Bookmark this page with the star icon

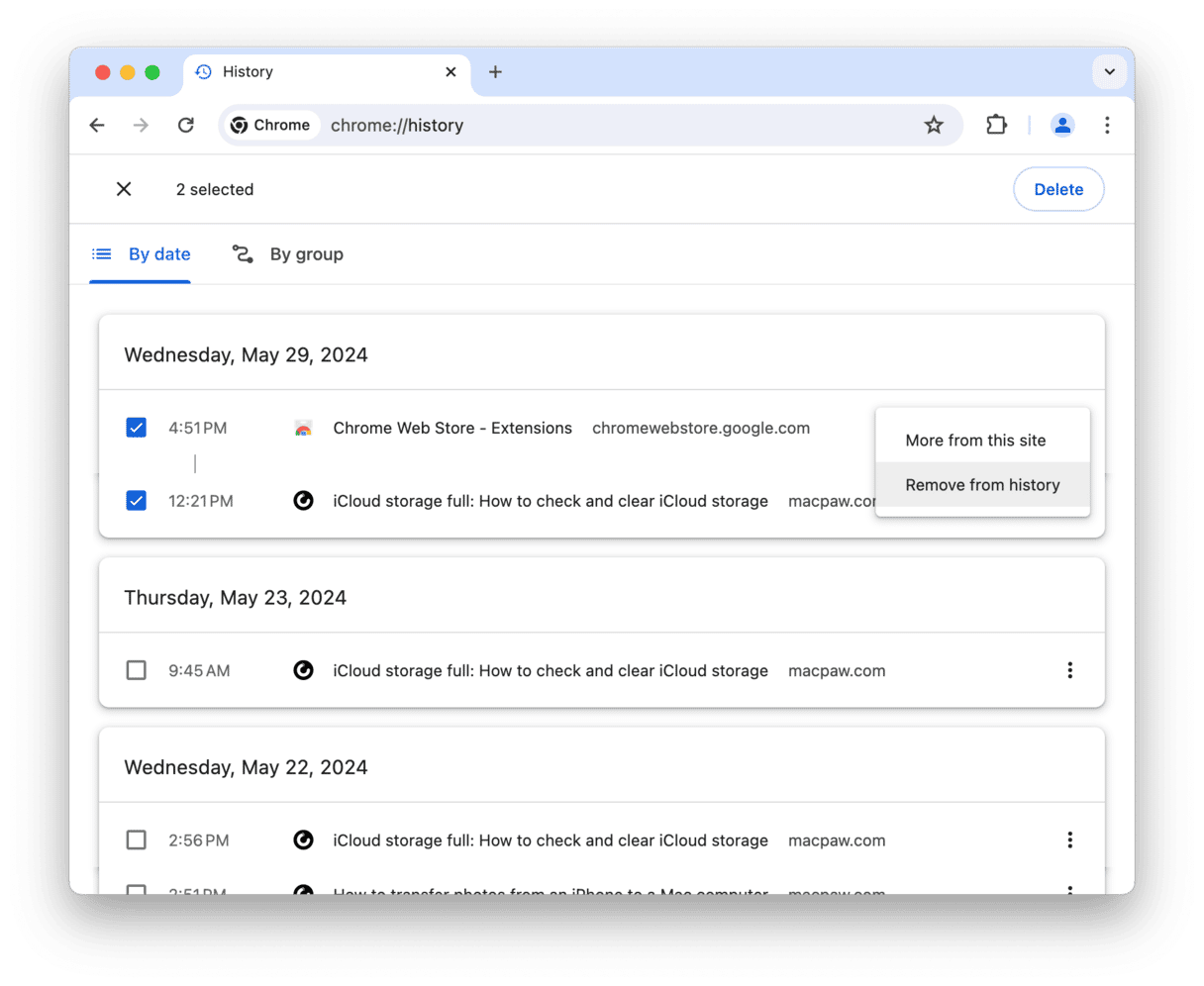click(x=933, y=125)
